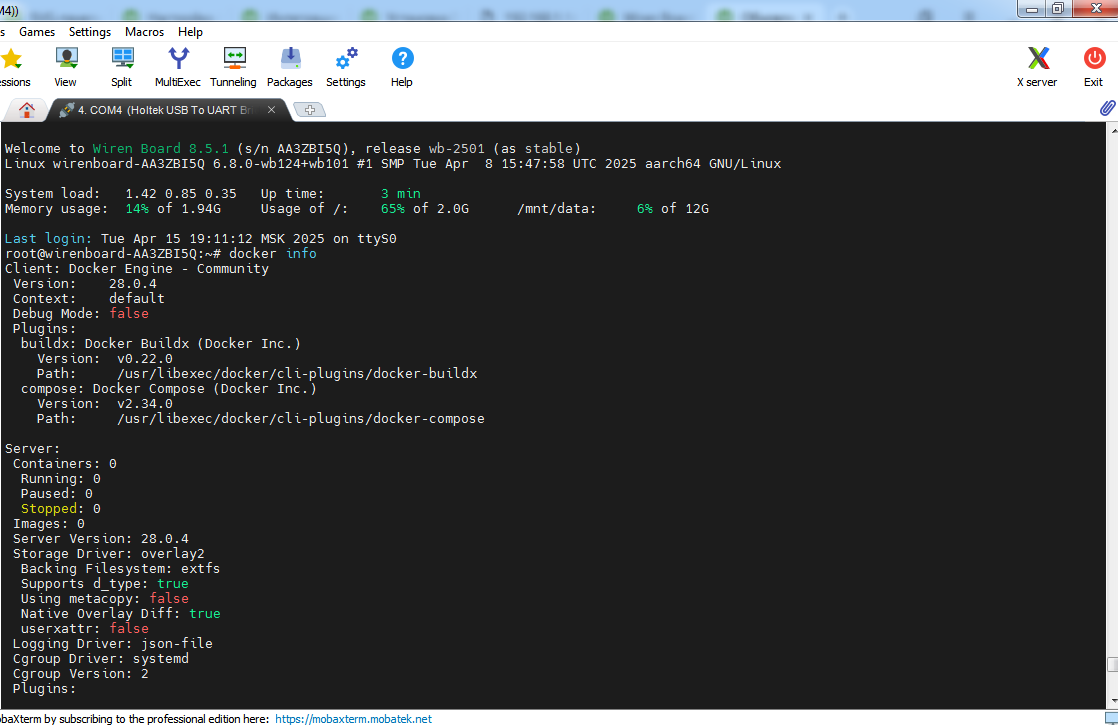Click the 'Stopped: 0' line
This screenshot has height=725, width=1118.
click(61, 508)
